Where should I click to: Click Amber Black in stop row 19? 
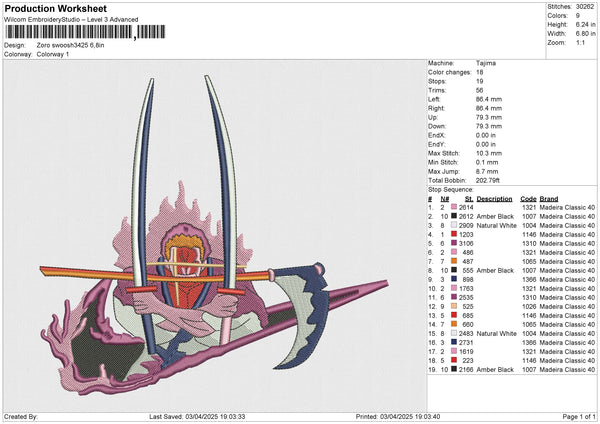(495, 369)
